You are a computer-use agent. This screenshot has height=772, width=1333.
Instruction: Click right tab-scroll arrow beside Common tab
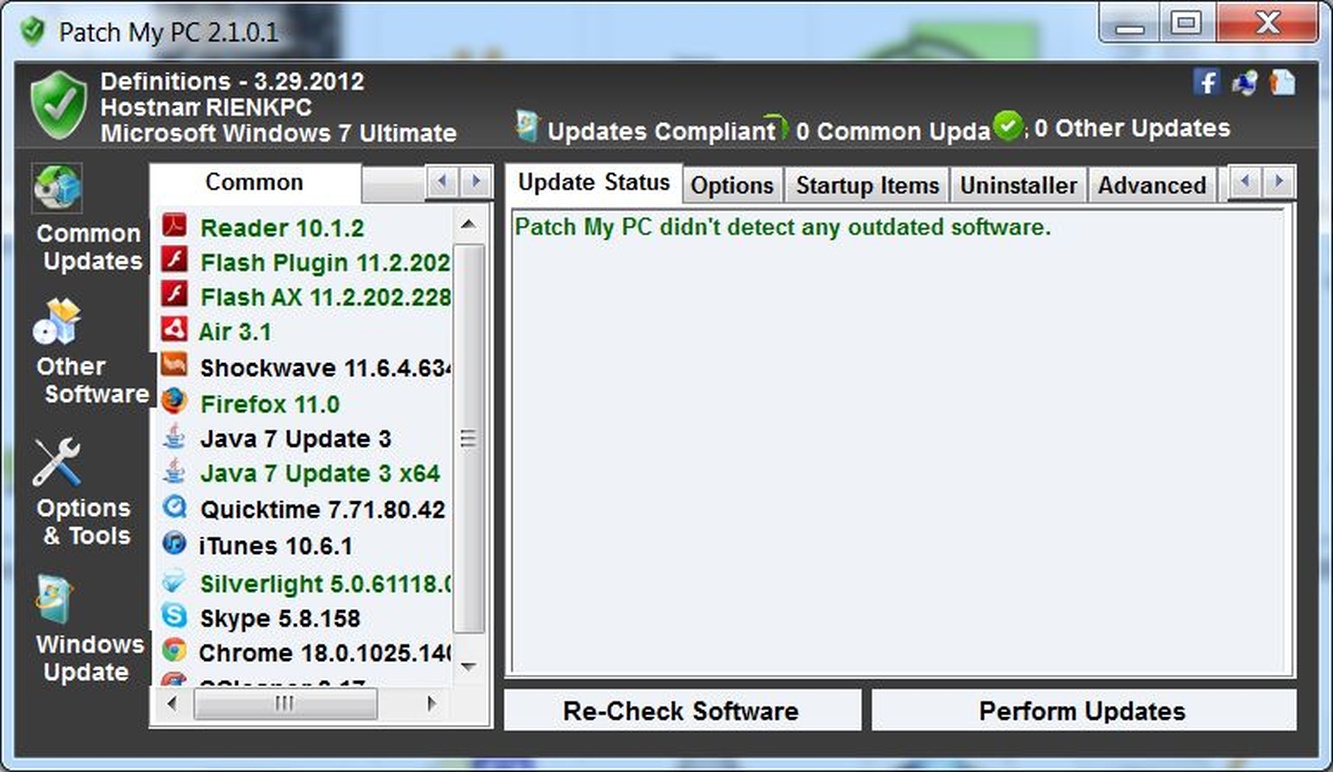pos(476,182)
